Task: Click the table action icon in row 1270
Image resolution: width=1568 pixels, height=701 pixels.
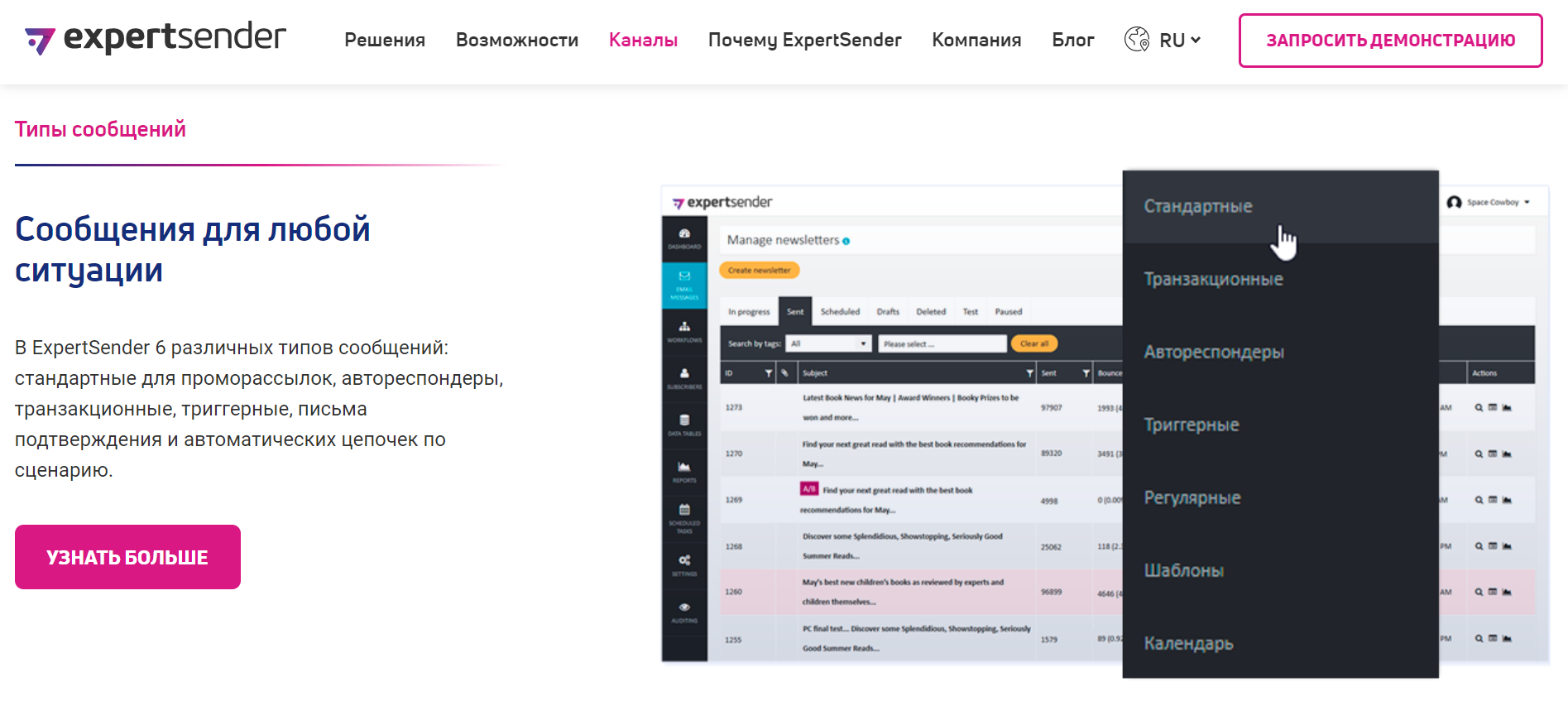Action: [1493, 454]
